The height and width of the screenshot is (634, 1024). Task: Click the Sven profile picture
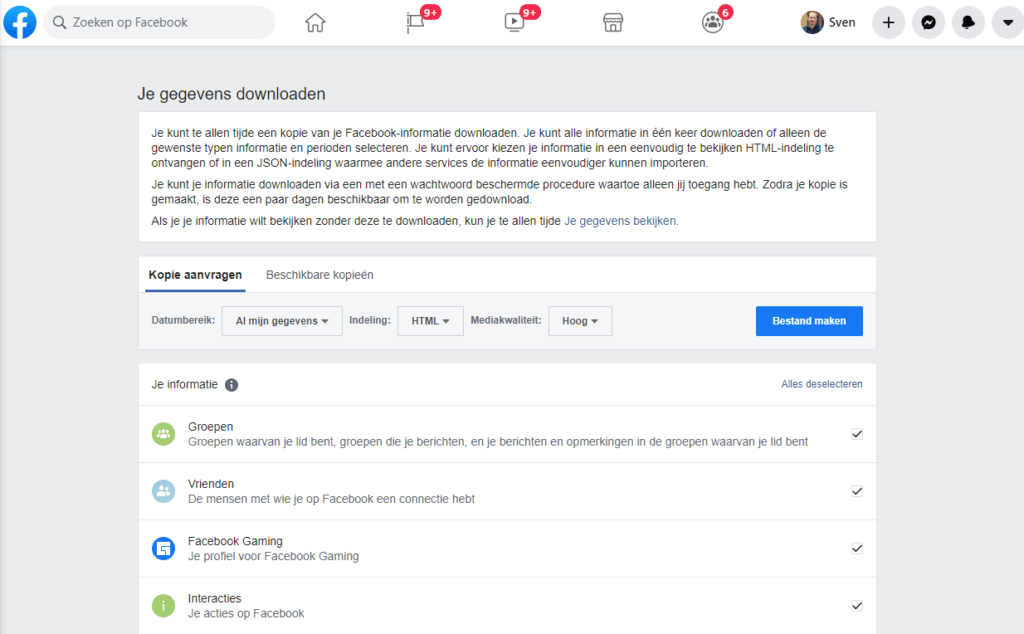click(x=812, y=22)
